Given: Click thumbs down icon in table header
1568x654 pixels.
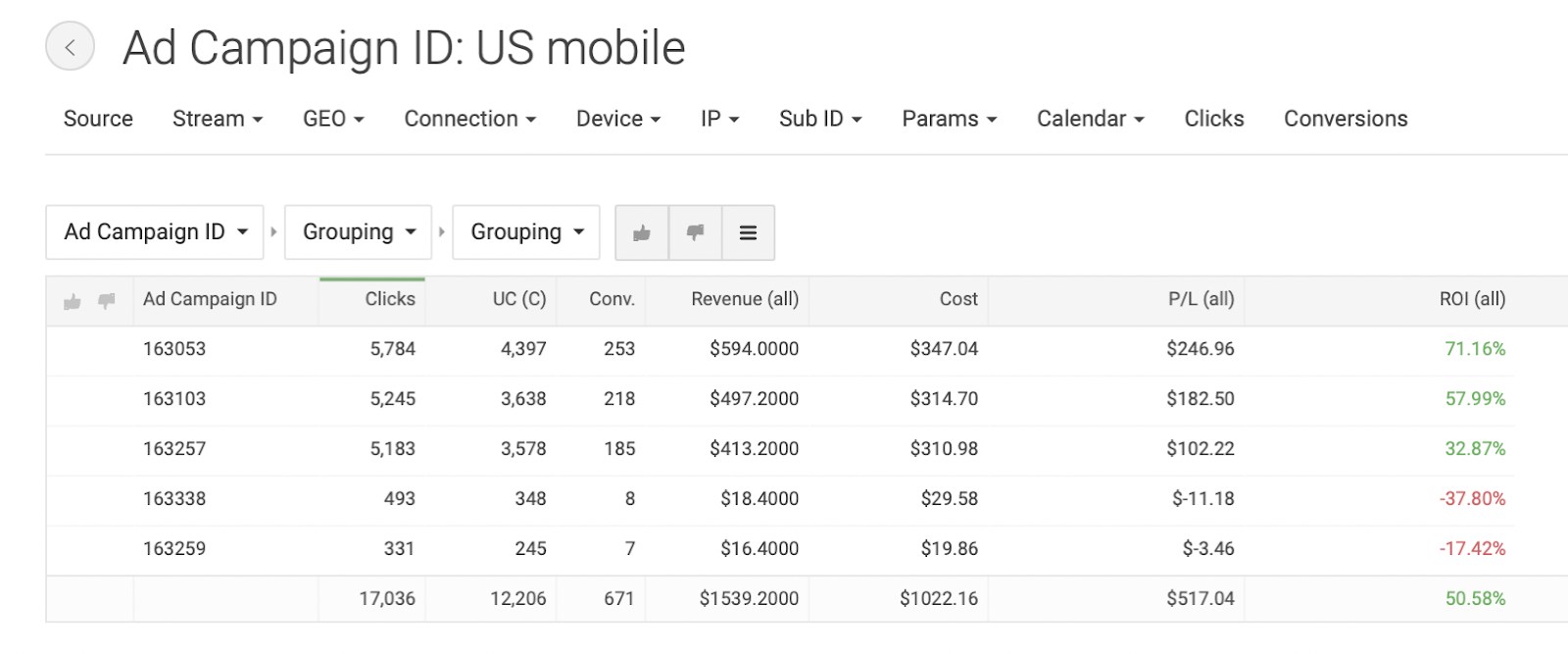Looking at the screenshot, I should (x=107, y=300).
